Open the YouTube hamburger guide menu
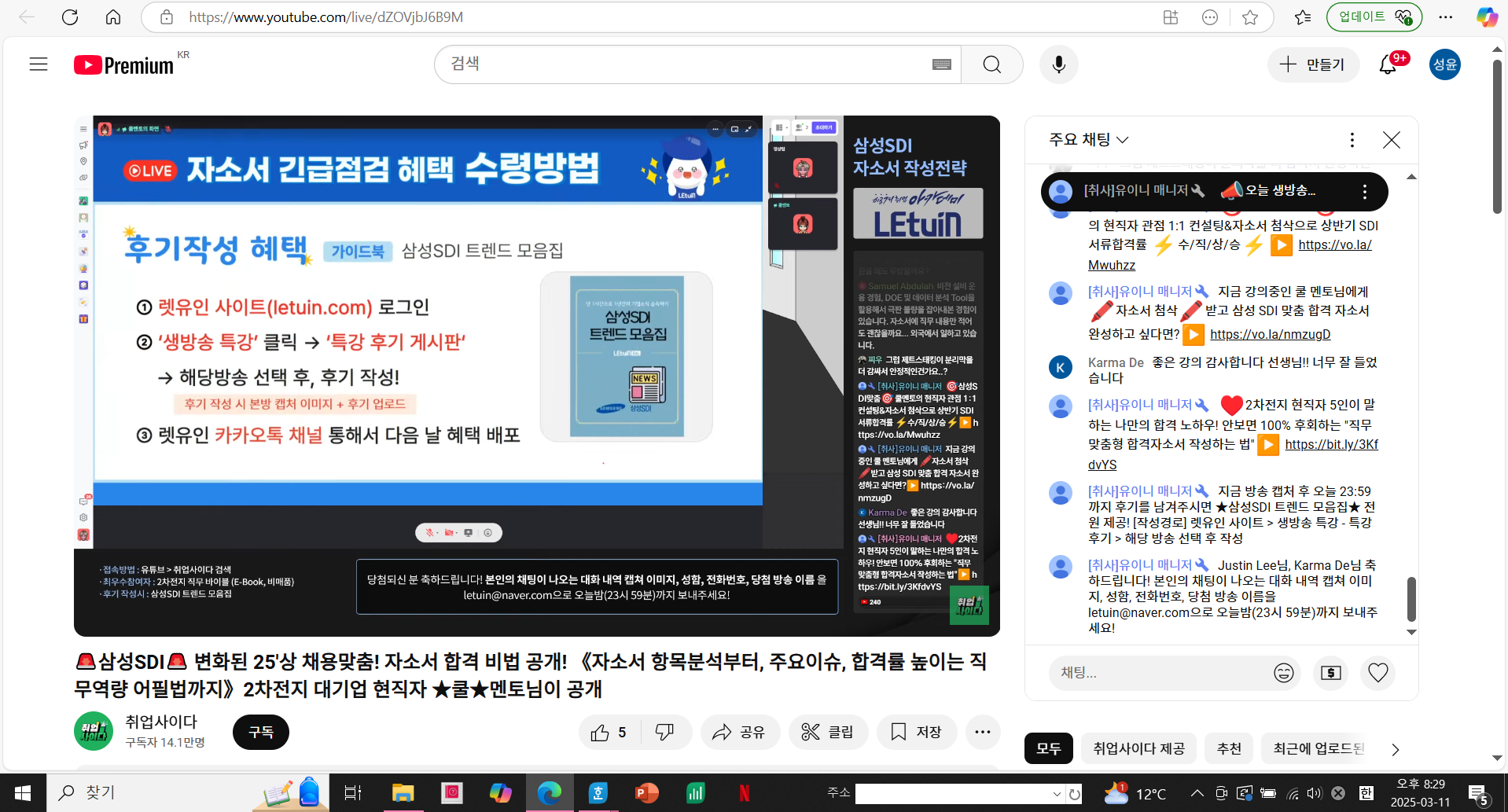Viewport: 1508px width, 812px height. click(x=39, y=64)
